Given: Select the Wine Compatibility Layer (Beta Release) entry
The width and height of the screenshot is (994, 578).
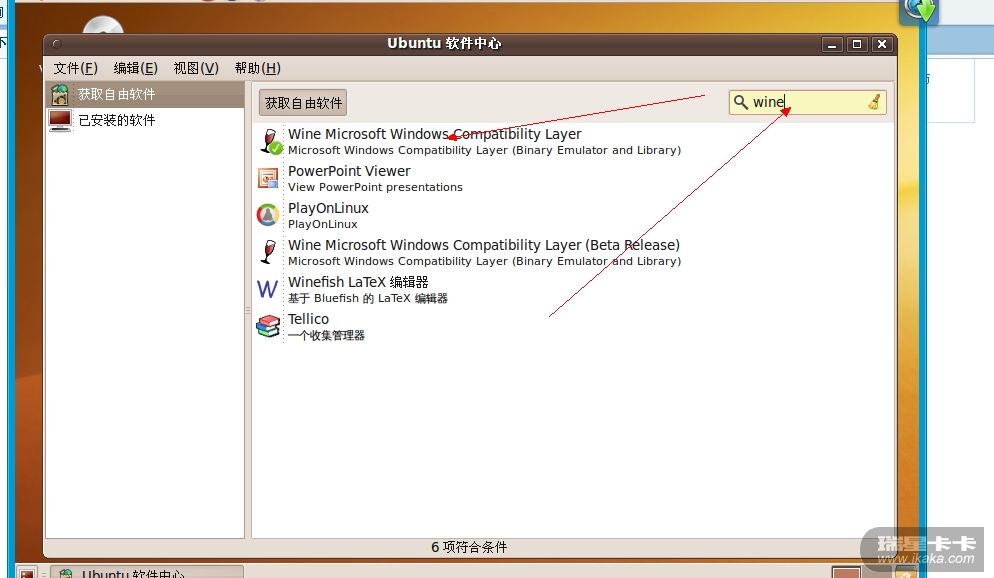Looking at the screenshot, I should point(574,252).
